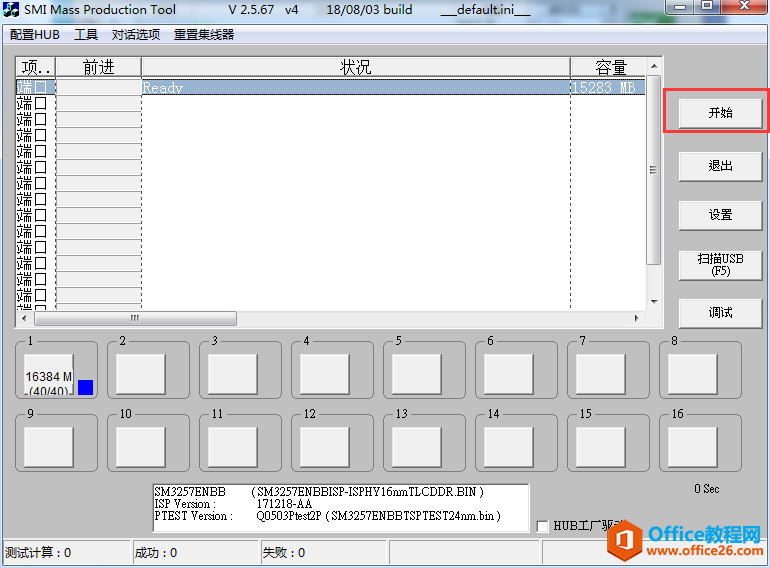770x568 pixels.
Task: Select empty port slot 8
Action: [692, 375]
